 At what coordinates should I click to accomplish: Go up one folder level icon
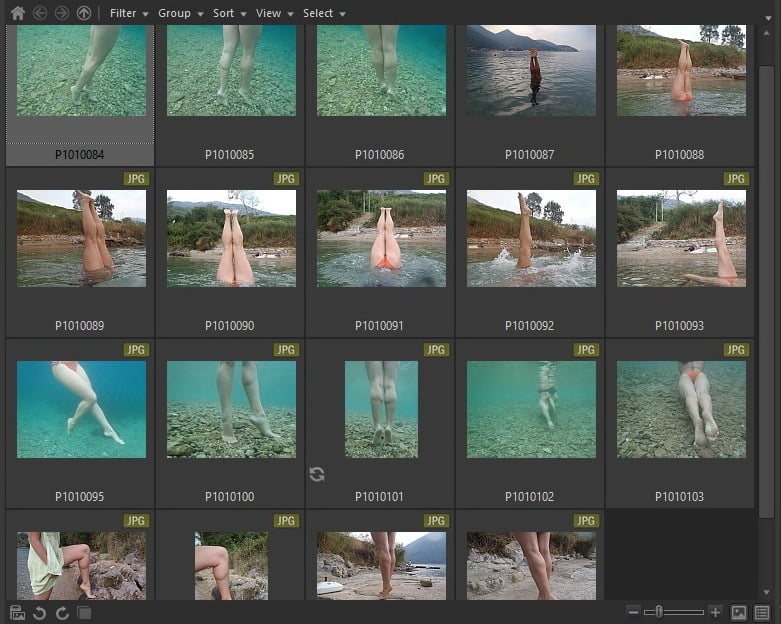[84, 13]
